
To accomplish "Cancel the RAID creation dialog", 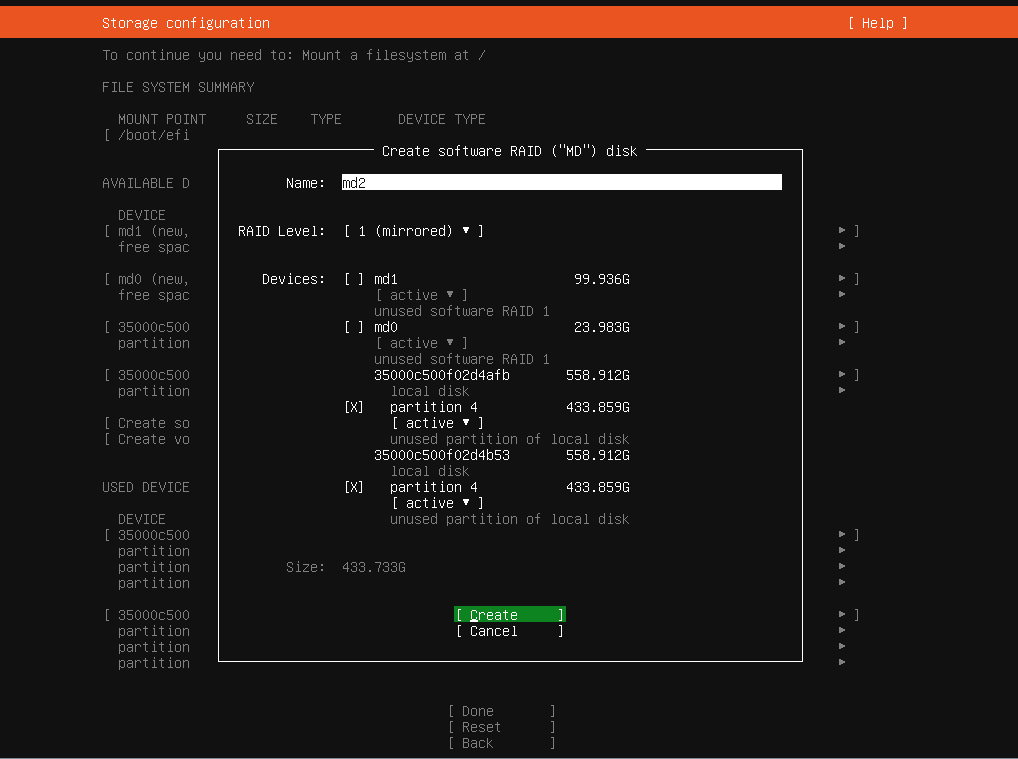I will click(x=509, y=631).
